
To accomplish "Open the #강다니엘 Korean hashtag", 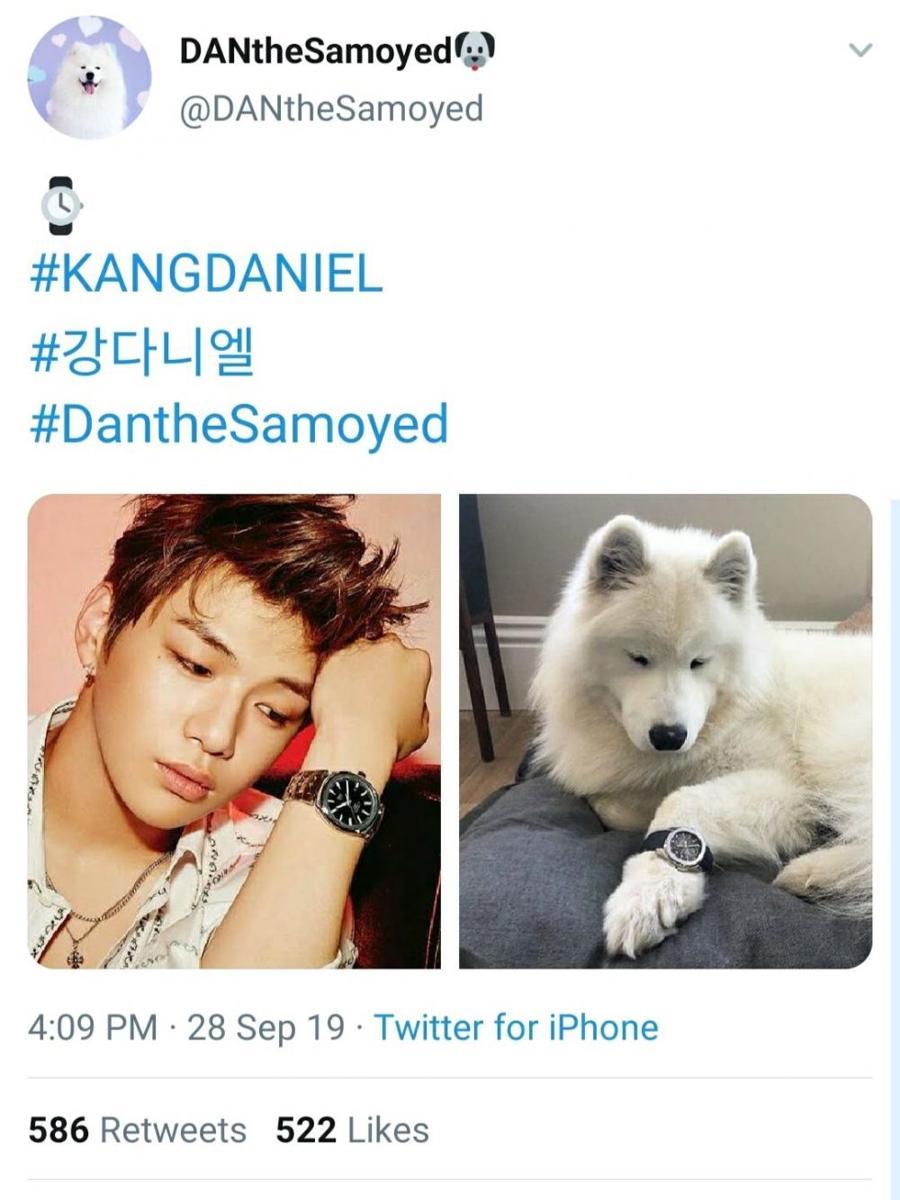I will click(x=142, y=351).
